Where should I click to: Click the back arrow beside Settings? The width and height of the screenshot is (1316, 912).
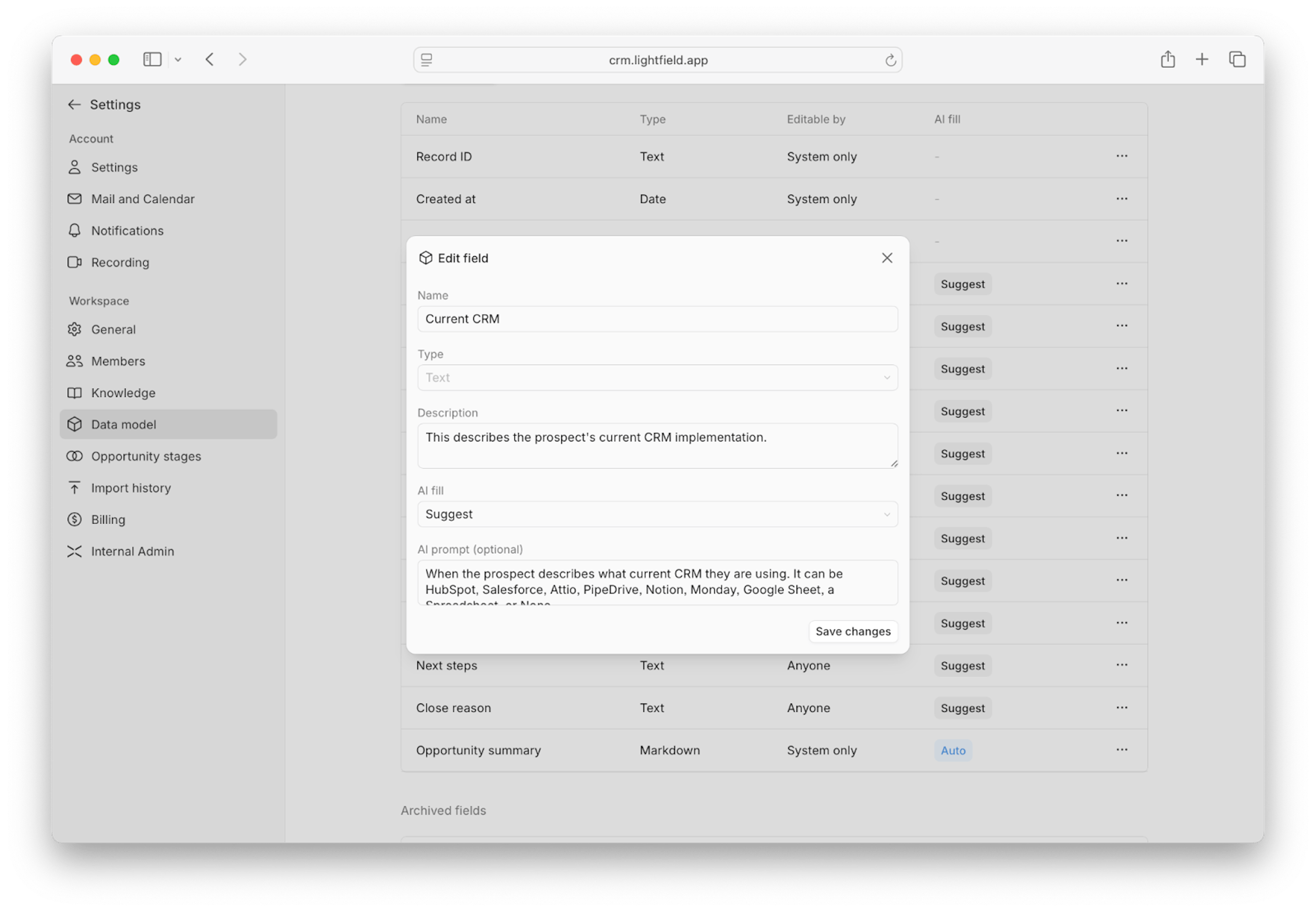(x=74, y=104)
